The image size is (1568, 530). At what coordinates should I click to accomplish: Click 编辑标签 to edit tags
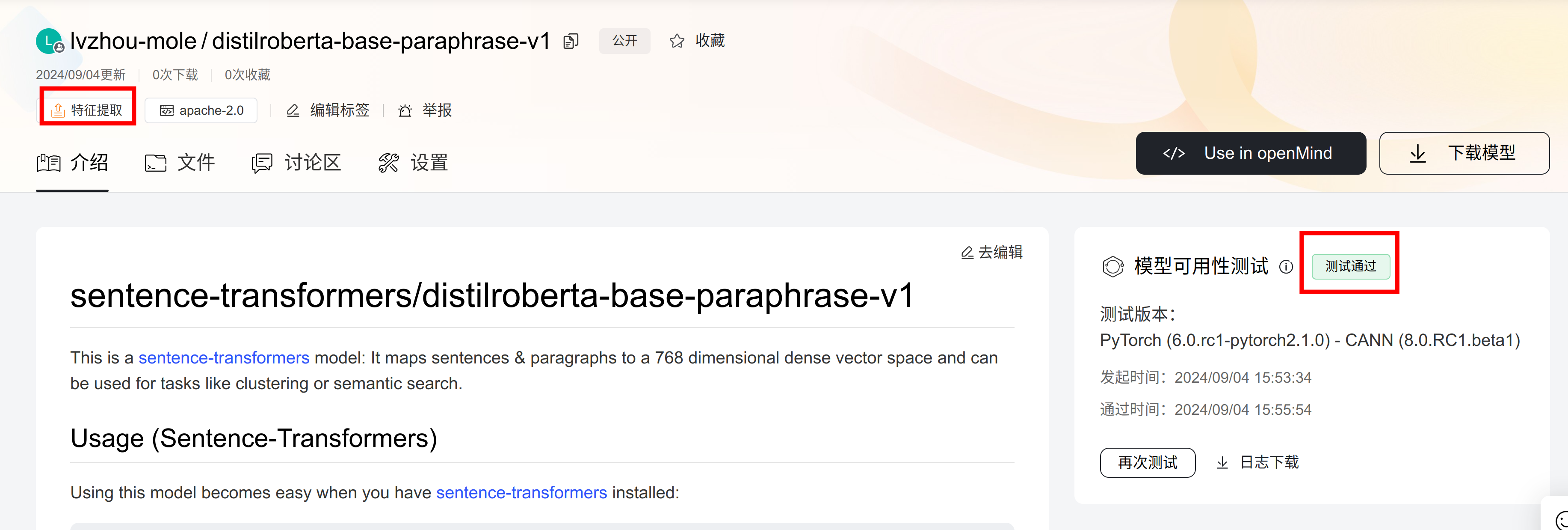click(x=340, y=110)
